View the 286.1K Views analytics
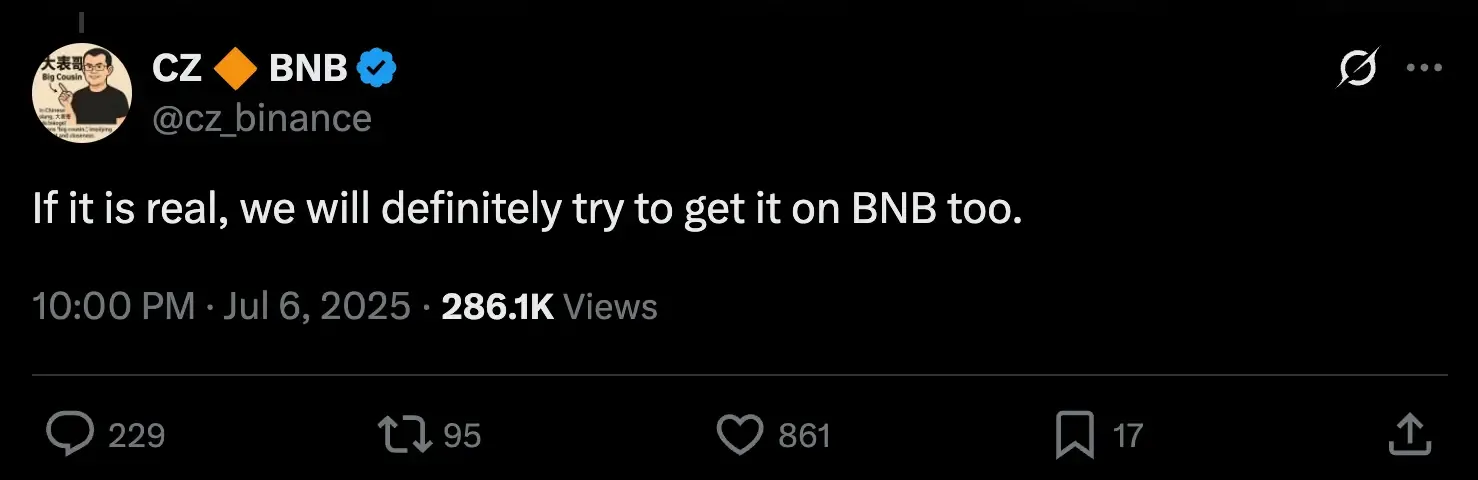 549,306
